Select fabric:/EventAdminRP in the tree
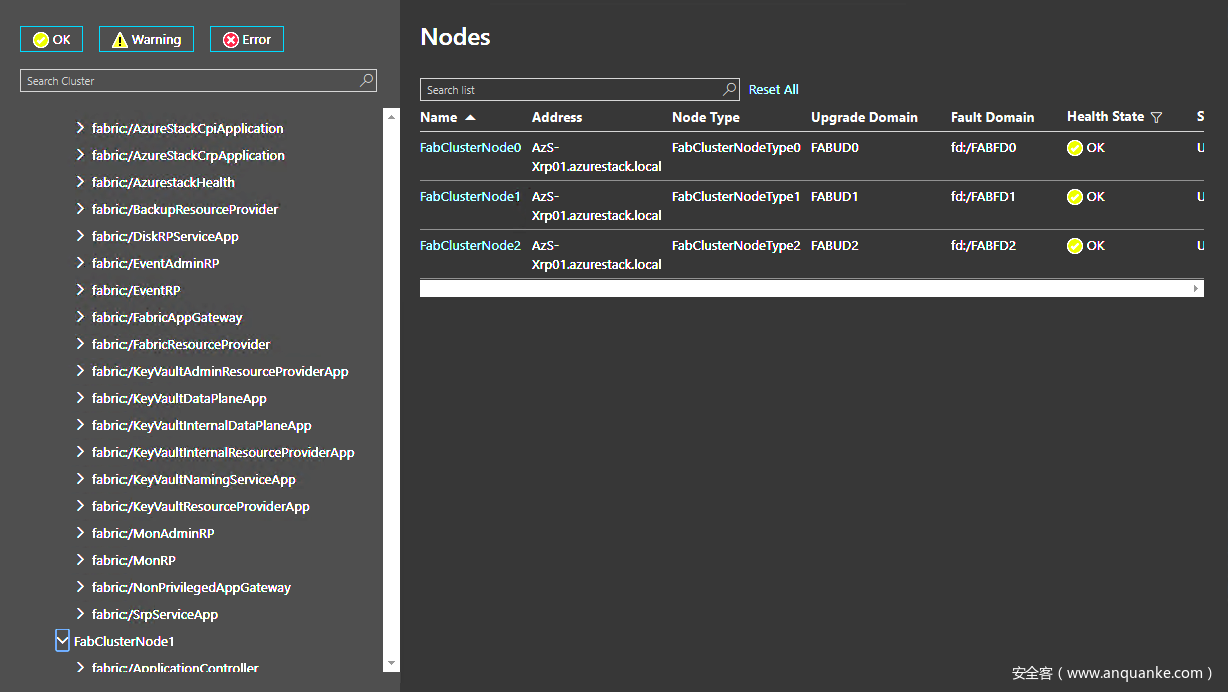The image size is (1228, 692). pyautogui.click(x=155, y=263)
